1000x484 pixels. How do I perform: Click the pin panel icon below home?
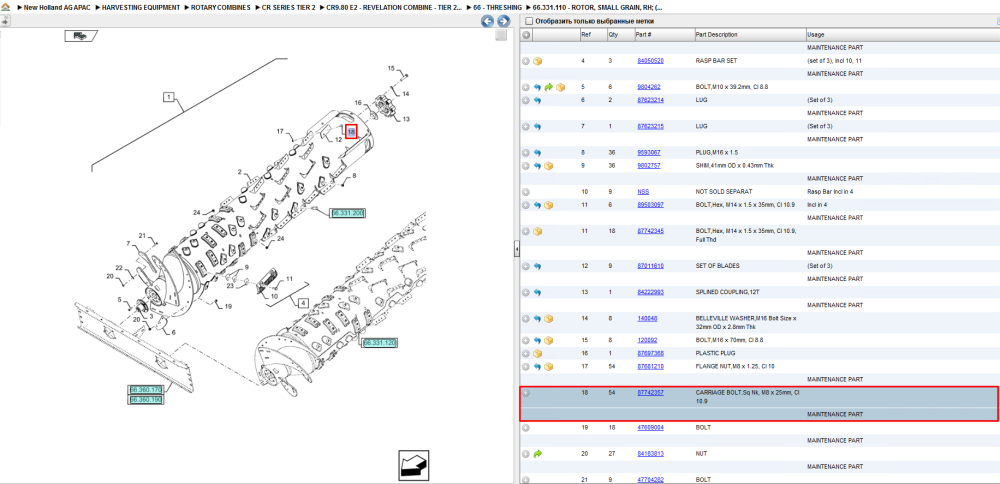(5, 21)
